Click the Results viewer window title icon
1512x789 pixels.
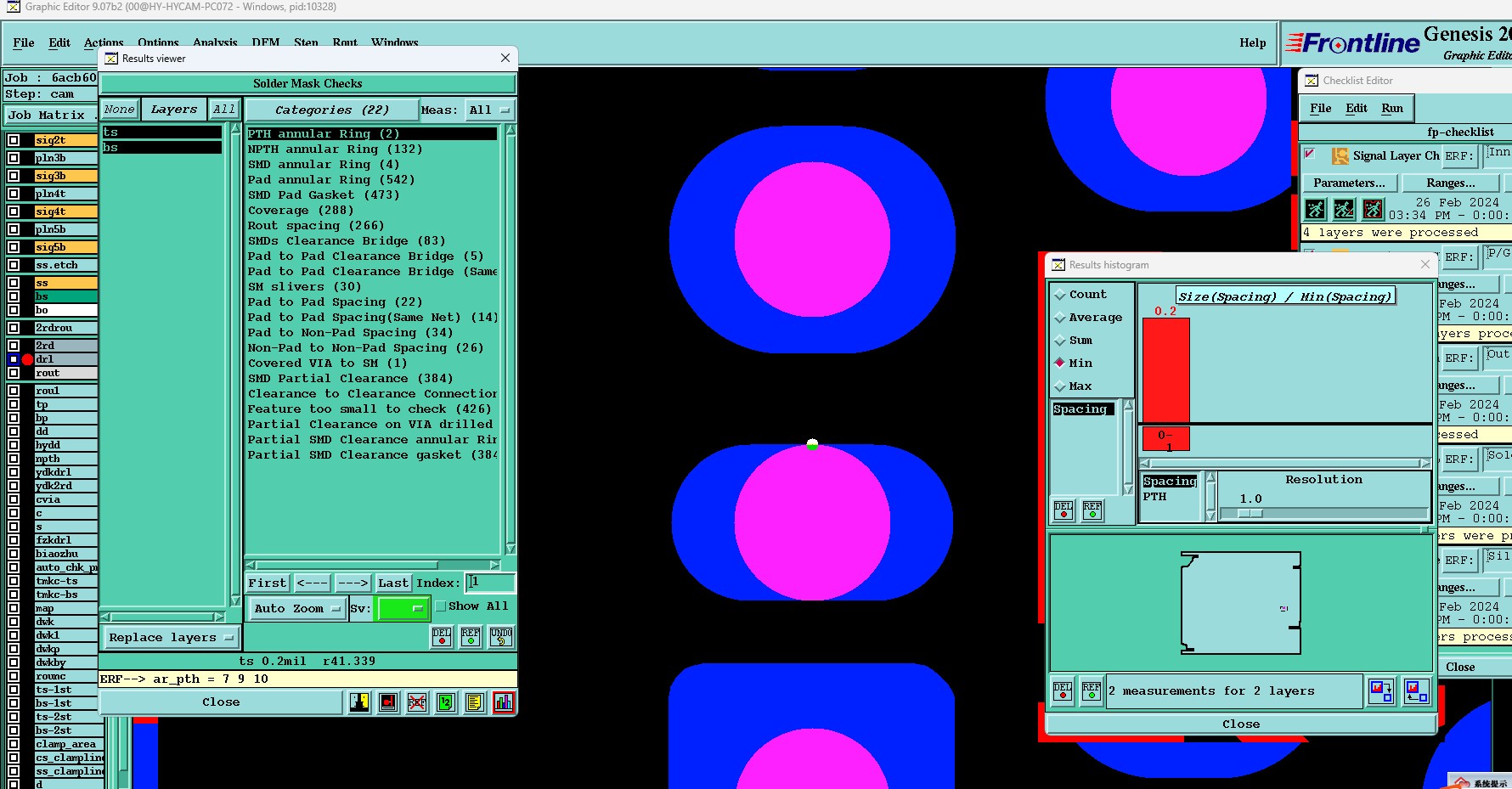tap(111, 59)
